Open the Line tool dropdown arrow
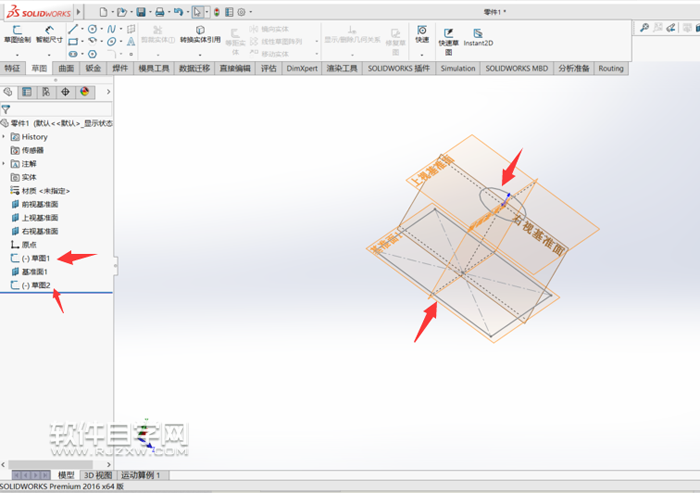 click(x=82, y=29)
